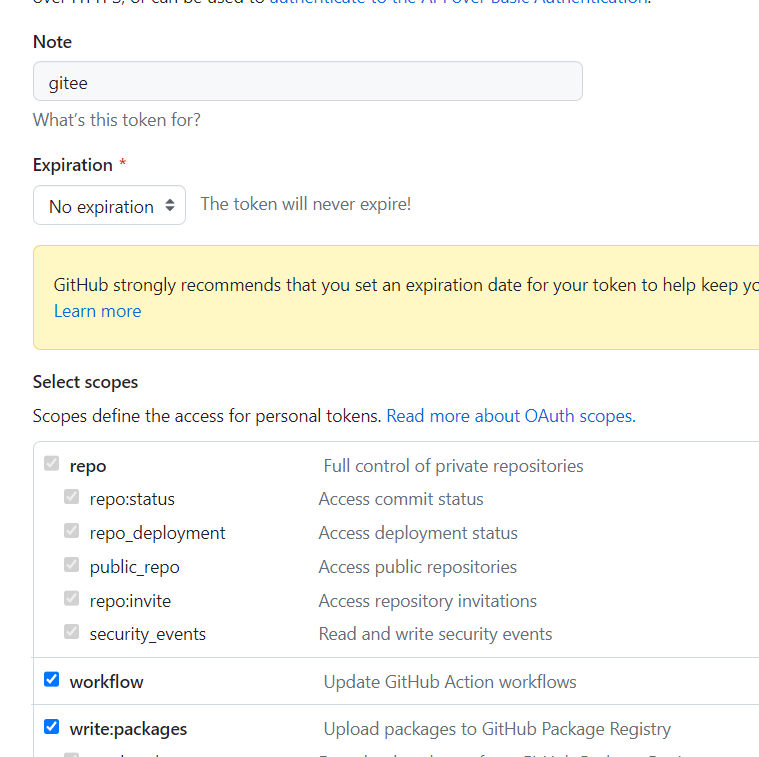
Task: Toggle the repo_deployment checkbox
Action: tap(72, 530)
